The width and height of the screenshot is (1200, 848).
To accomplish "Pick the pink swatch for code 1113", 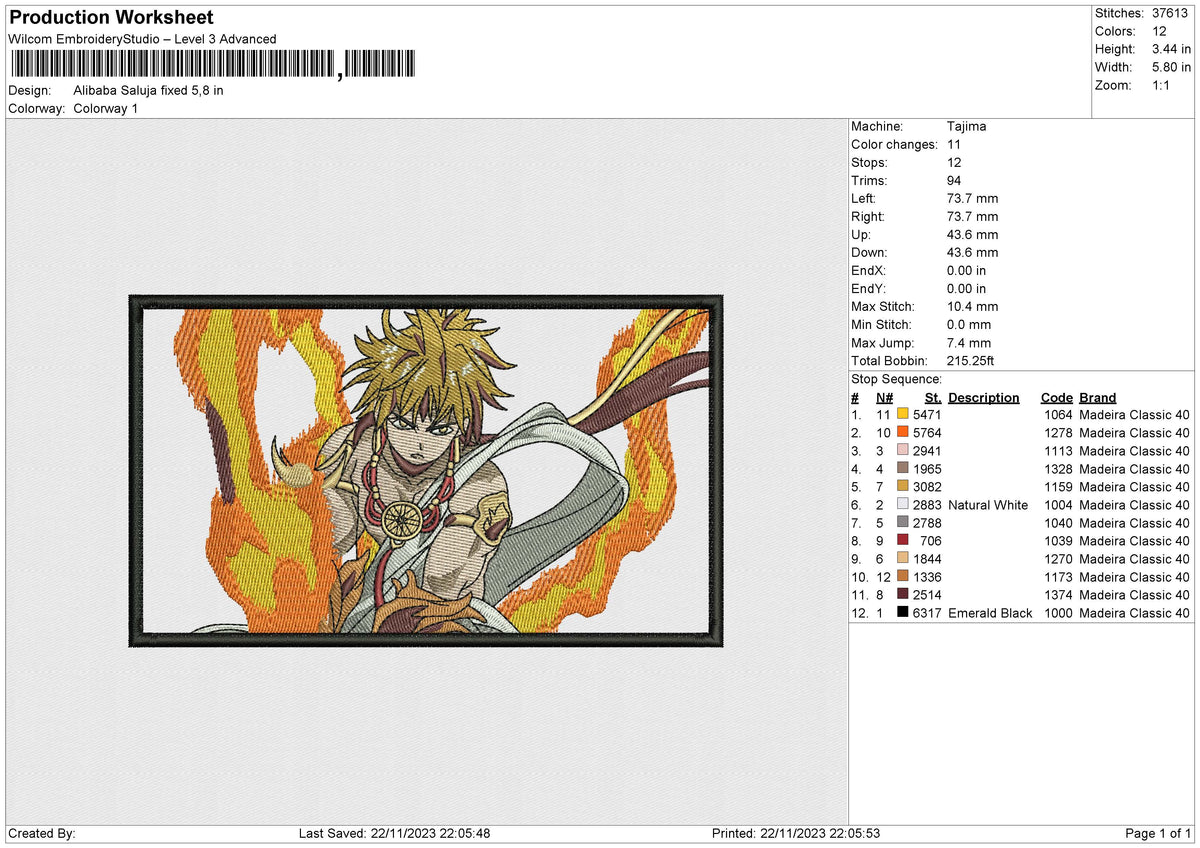I will tap(903, 450).
